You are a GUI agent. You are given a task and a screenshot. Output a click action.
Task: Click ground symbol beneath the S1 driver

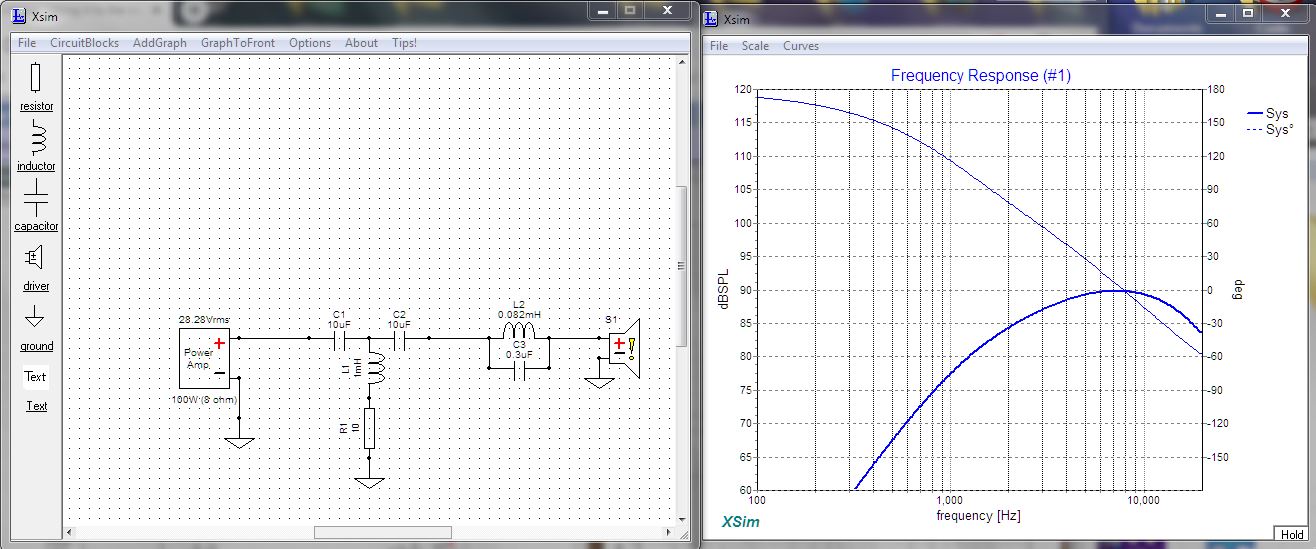click(x=599, y=382)
